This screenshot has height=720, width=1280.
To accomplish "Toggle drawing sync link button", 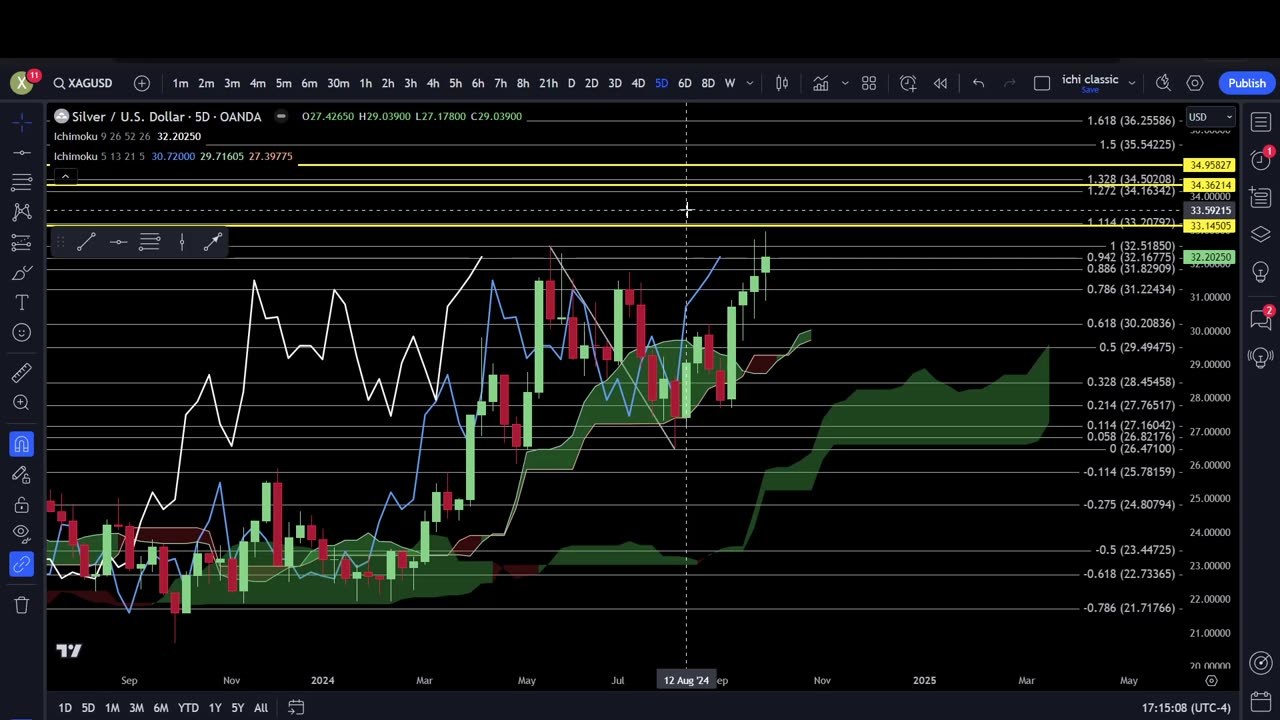I will (21, 564).
